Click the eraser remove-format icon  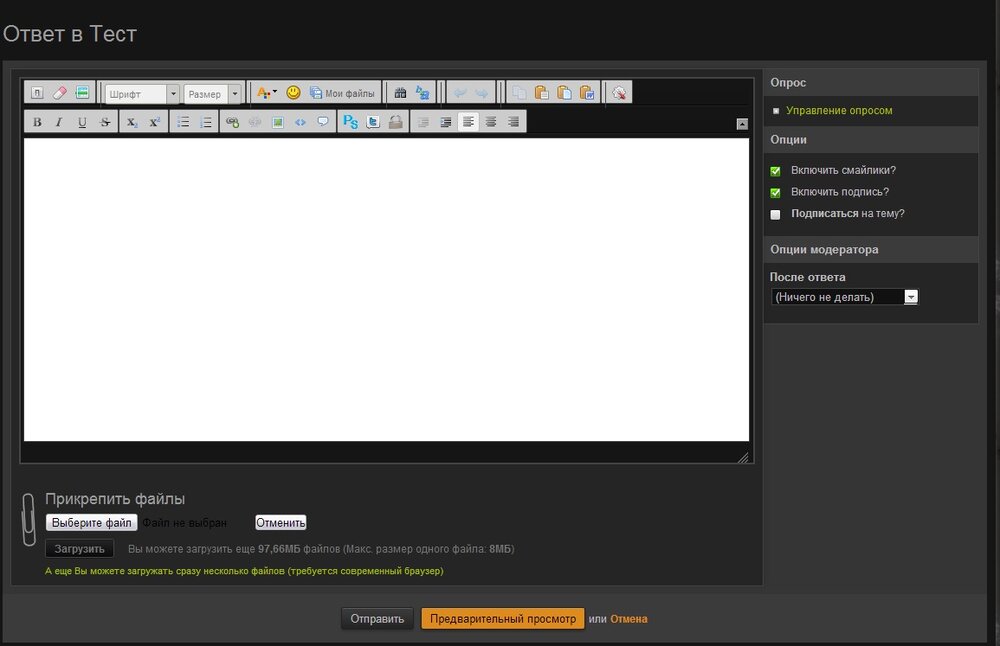[59, 93]
